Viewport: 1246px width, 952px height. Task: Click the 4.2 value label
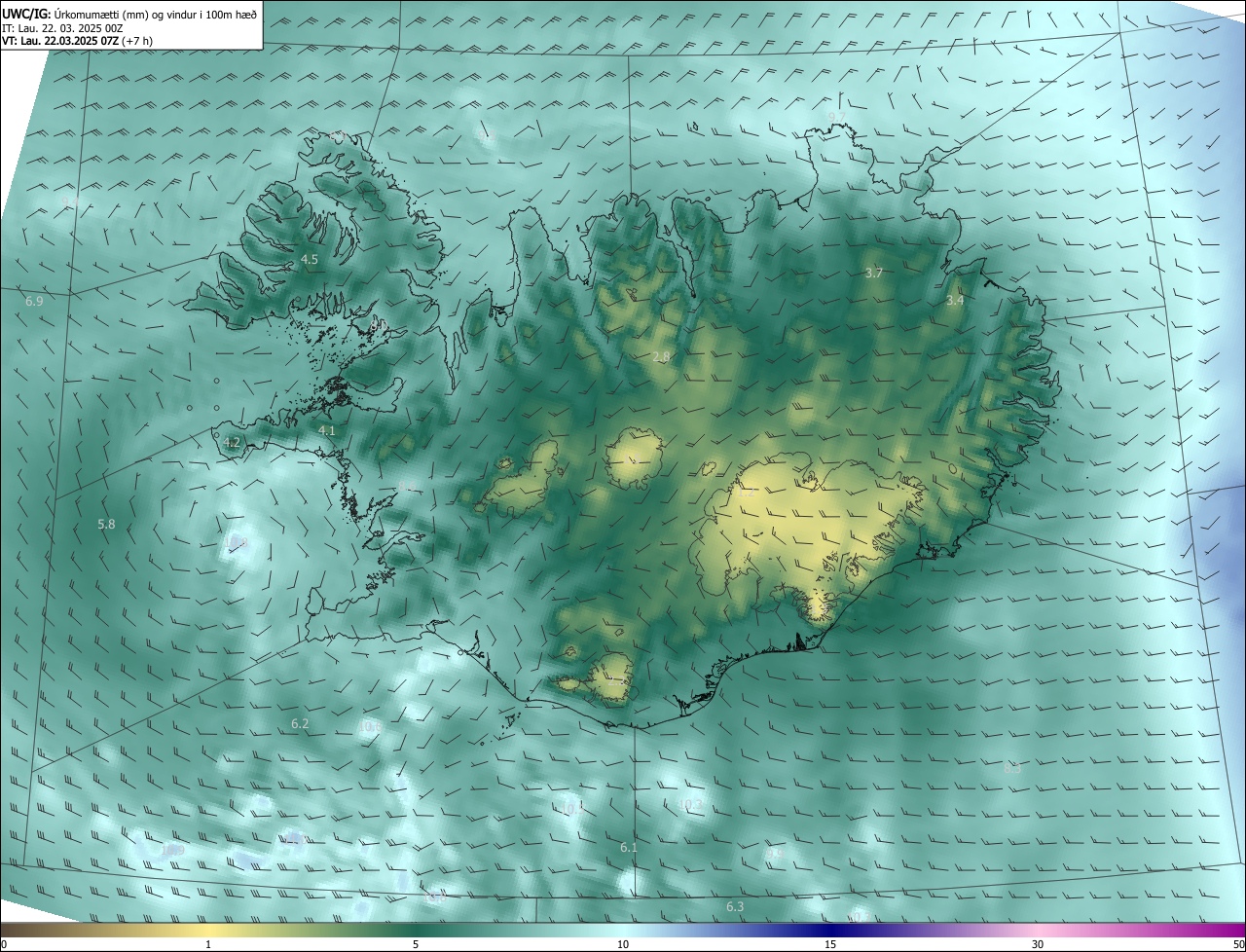[232, 442]
